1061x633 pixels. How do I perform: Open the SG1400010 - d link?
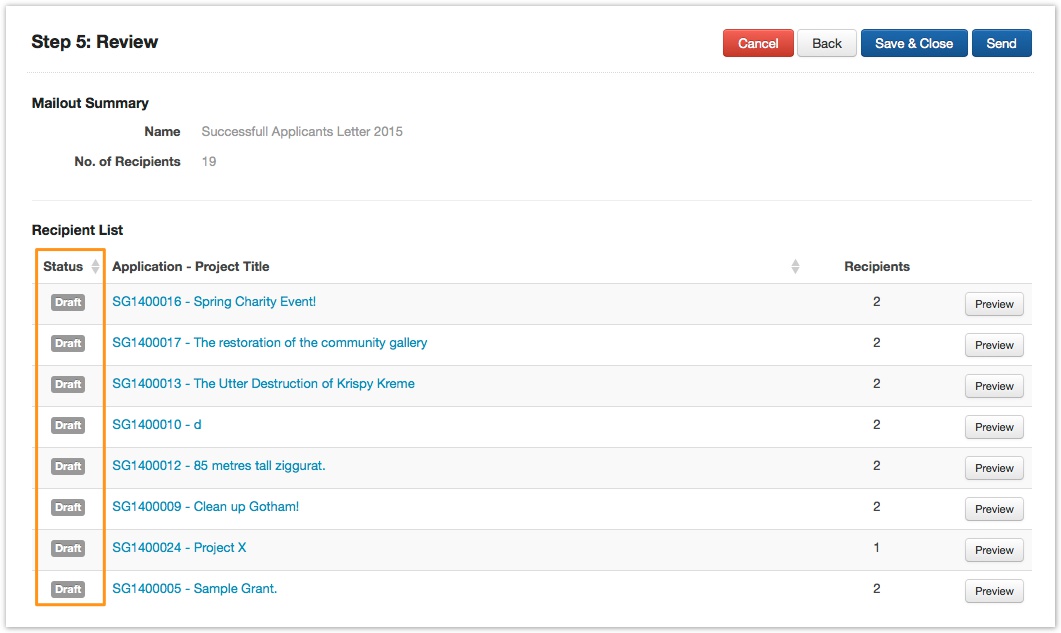[157, 425]
